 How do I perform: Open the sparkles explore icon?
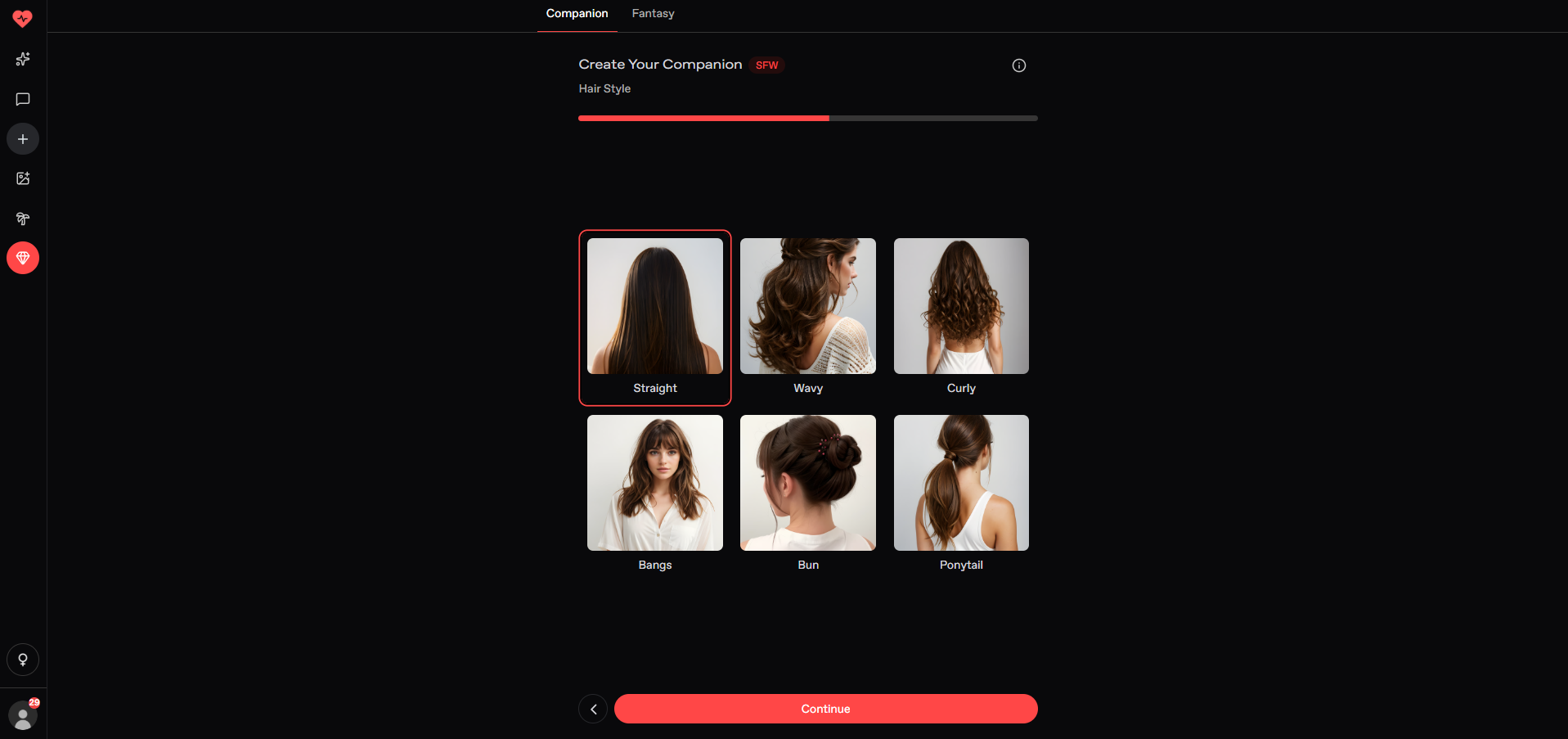[23, 59]
